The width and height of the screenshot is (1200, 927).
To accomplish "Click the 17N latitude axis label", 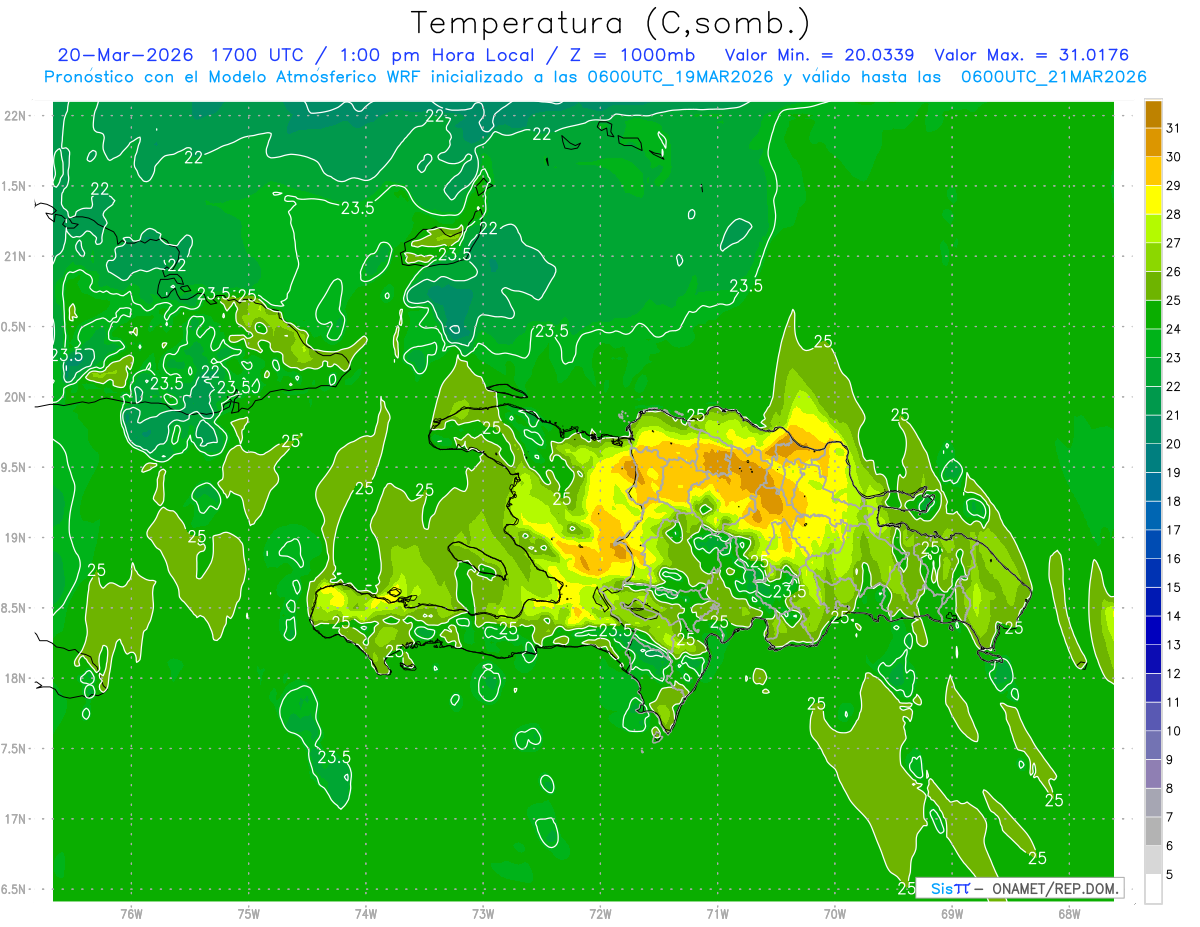I will (x=16, y=819).
